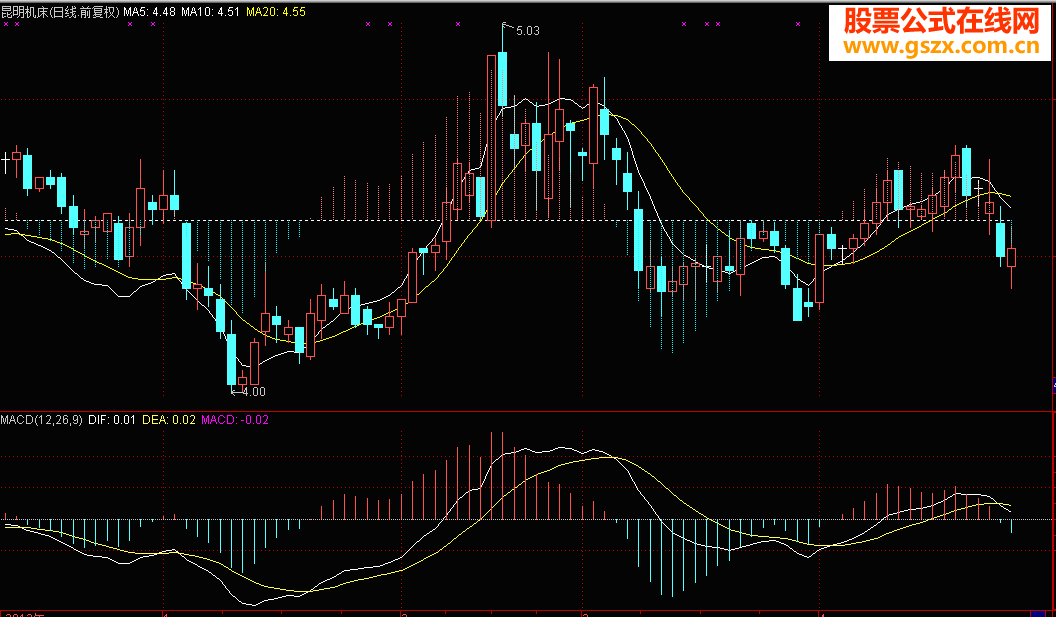The height and width of the screenshot is (617, 1056).
Task: Select the yellow MA20: 4.55 label
Action: [275, 11]
